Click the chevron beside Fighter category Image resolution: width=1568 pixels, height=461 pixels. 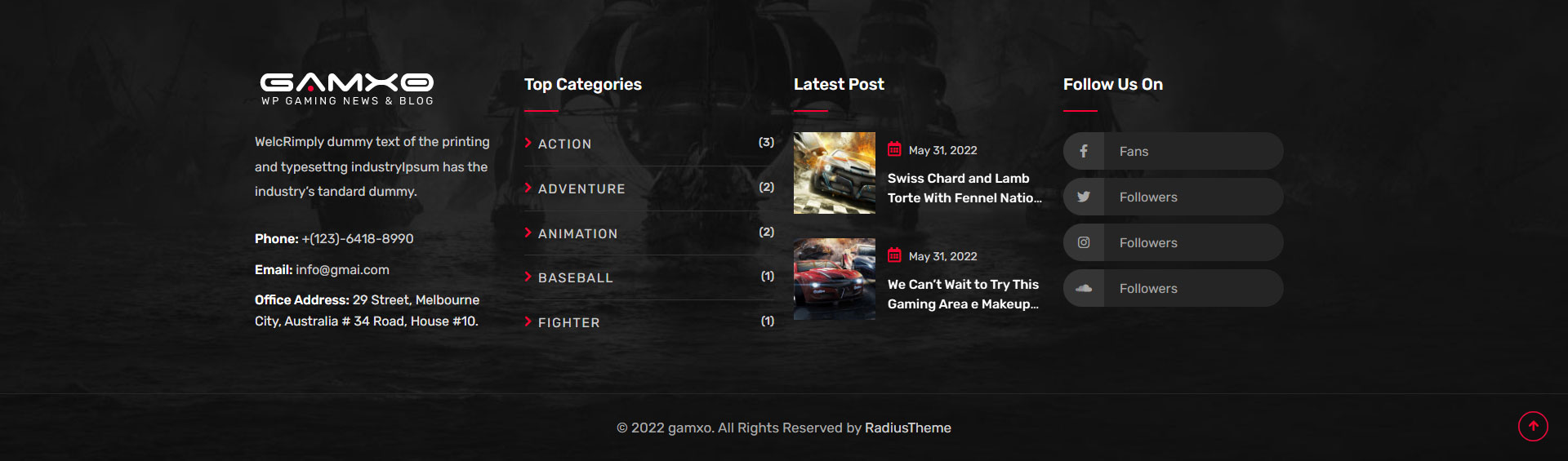click(x=528, y=321)
